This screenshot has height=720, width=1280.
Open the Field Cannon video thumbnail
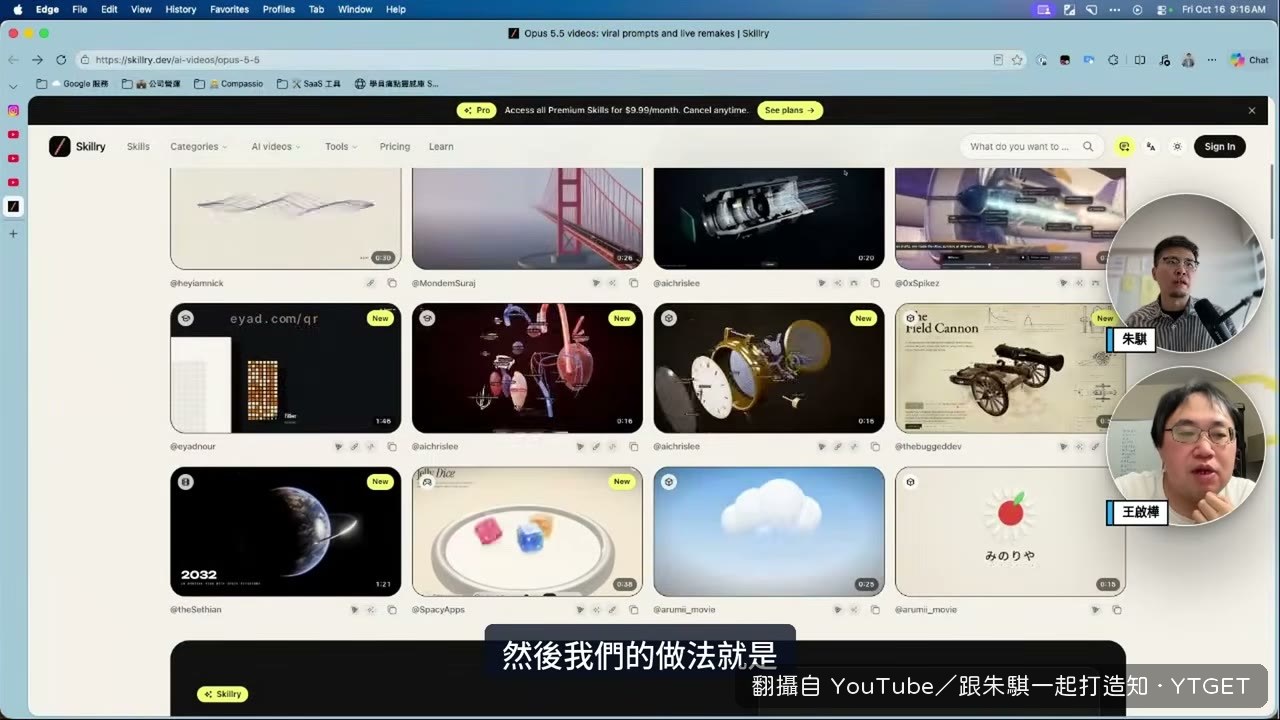1010,368
